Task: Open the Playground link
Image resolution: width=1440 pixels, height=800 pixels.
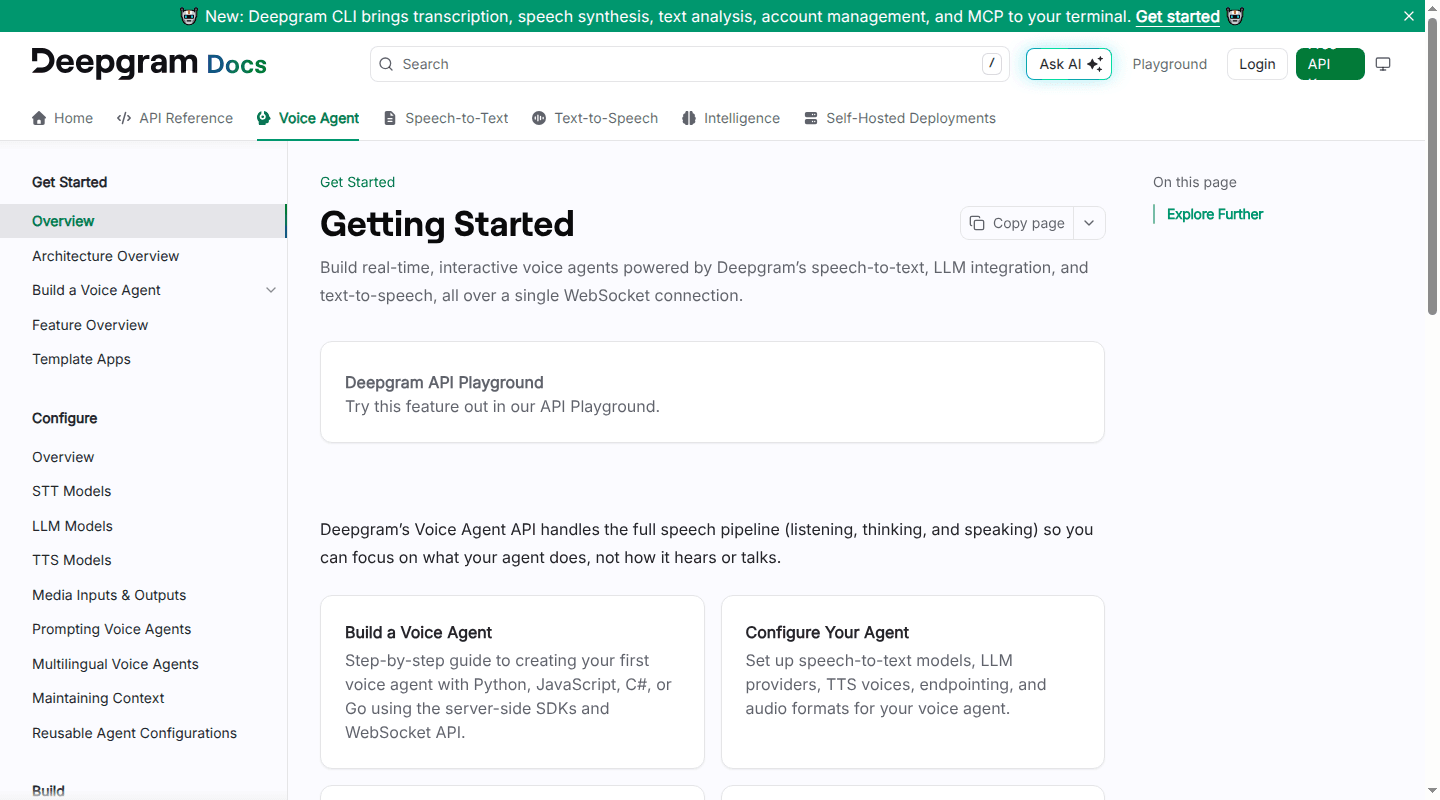Action: [1170, 64]
